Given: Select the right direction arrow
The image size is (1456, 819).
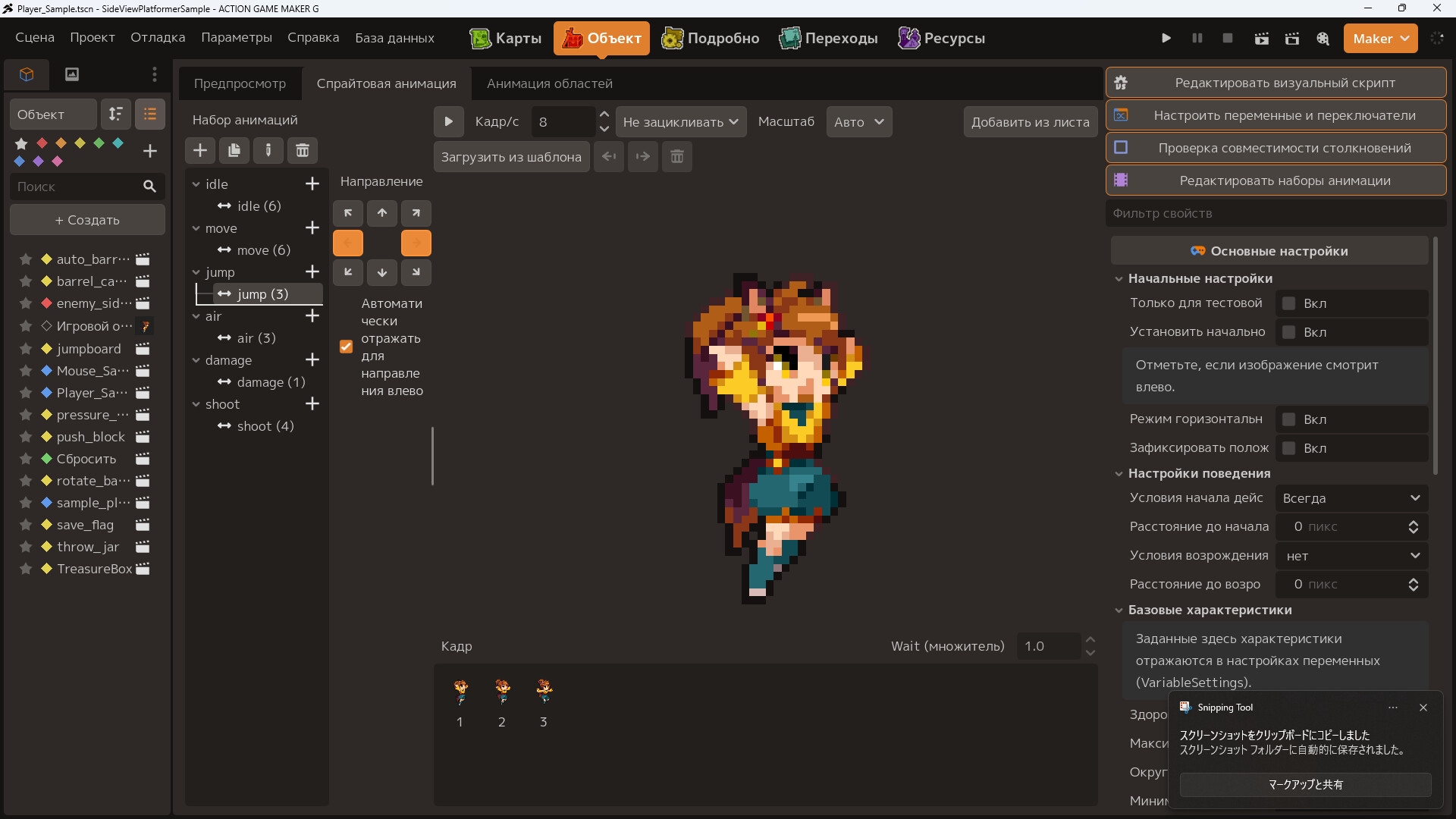Looking at the screenshot, I should click(x=416, y=243).
